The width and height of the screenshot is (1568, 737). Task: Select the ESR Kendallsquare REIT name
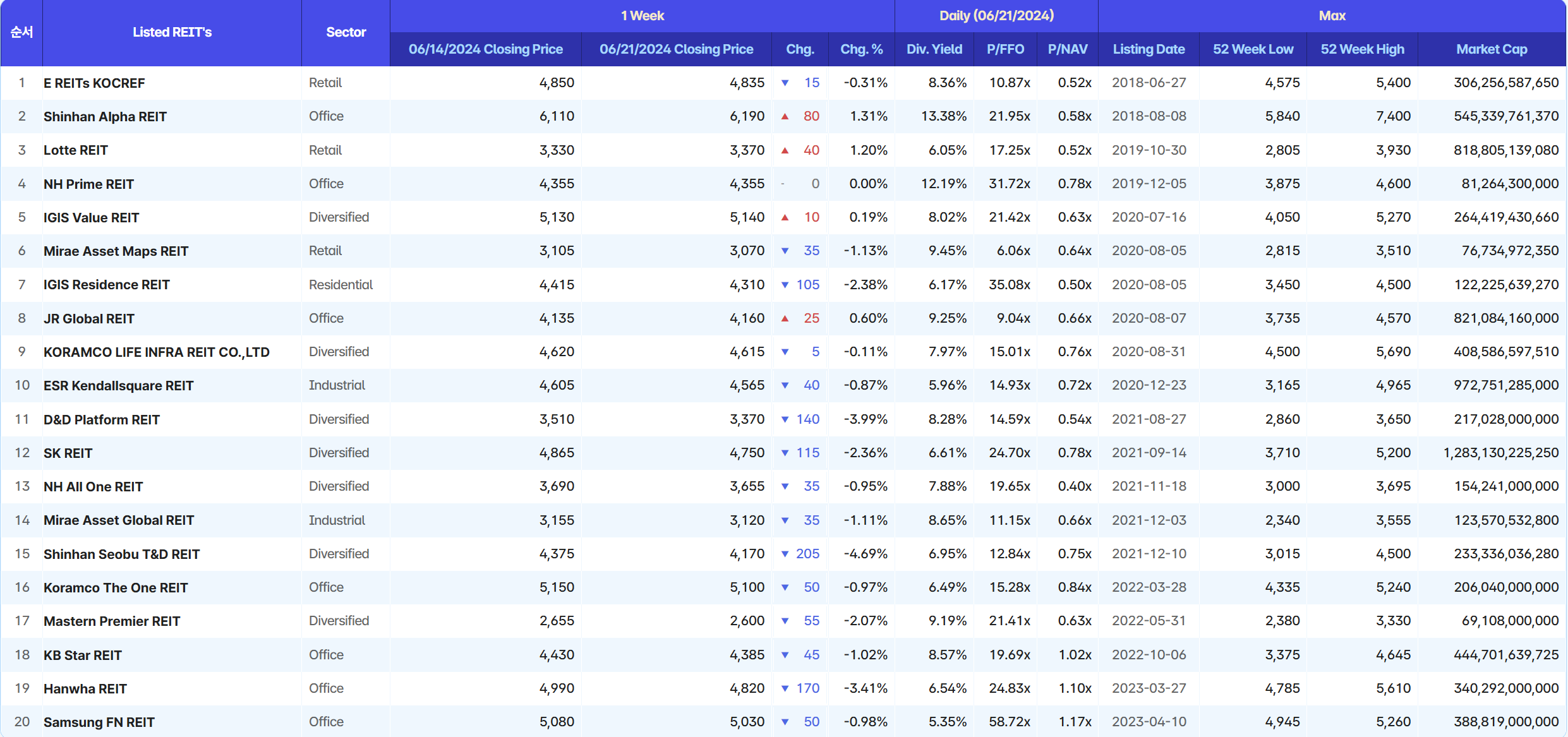(118, 386)
